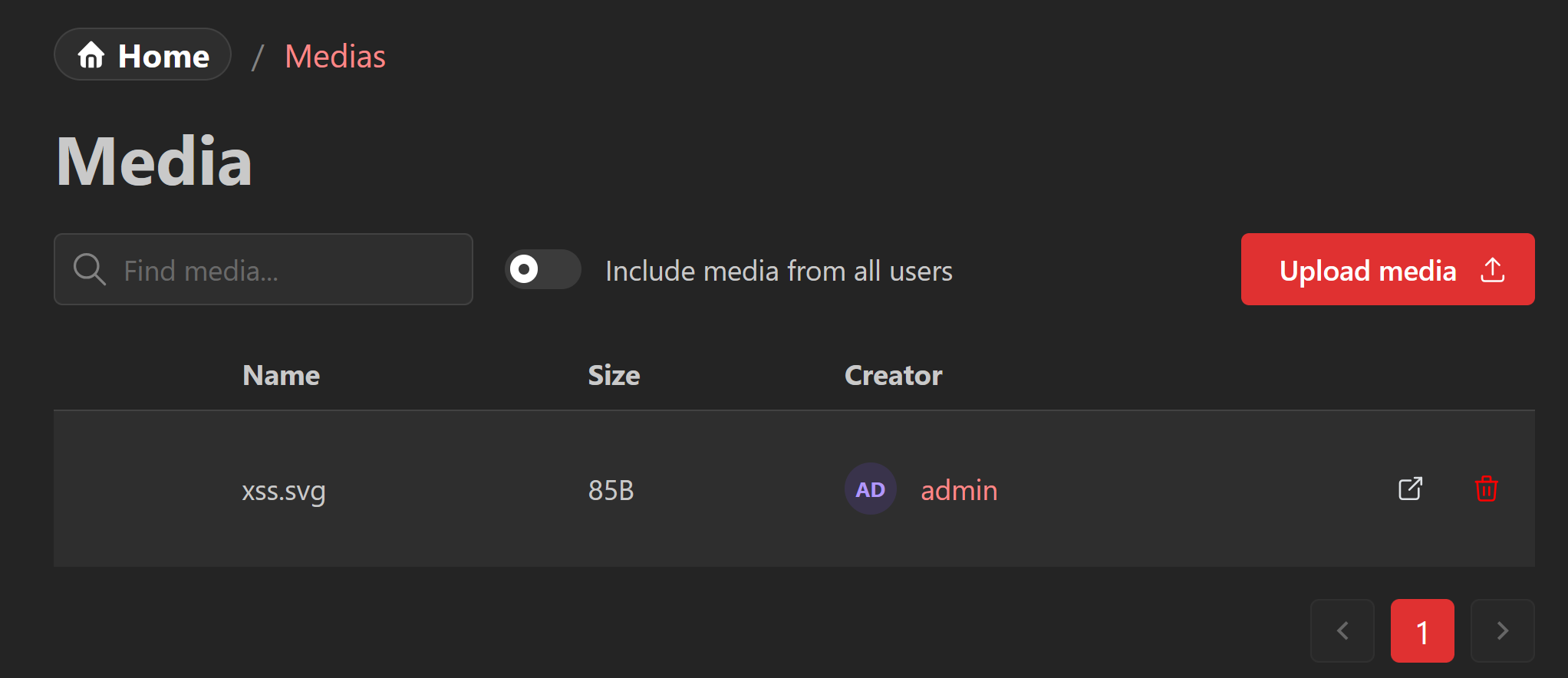Expand results using the next page arrow
The height and width of the screenshot is (678, 1568).
(1502, 630)
